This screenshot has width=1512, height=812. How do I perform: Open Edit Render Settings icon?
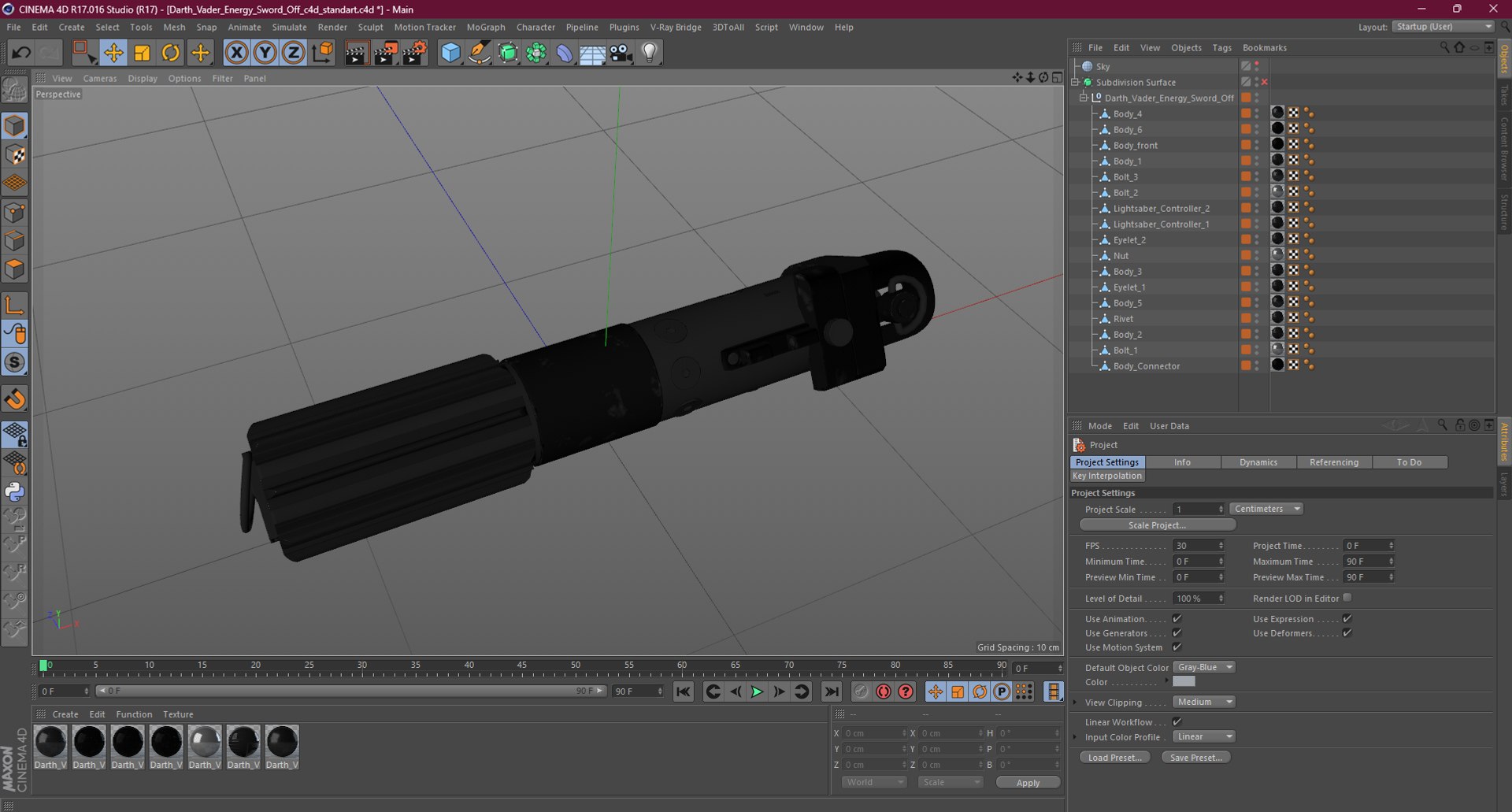pyautogui.click(x=415, y=53)
